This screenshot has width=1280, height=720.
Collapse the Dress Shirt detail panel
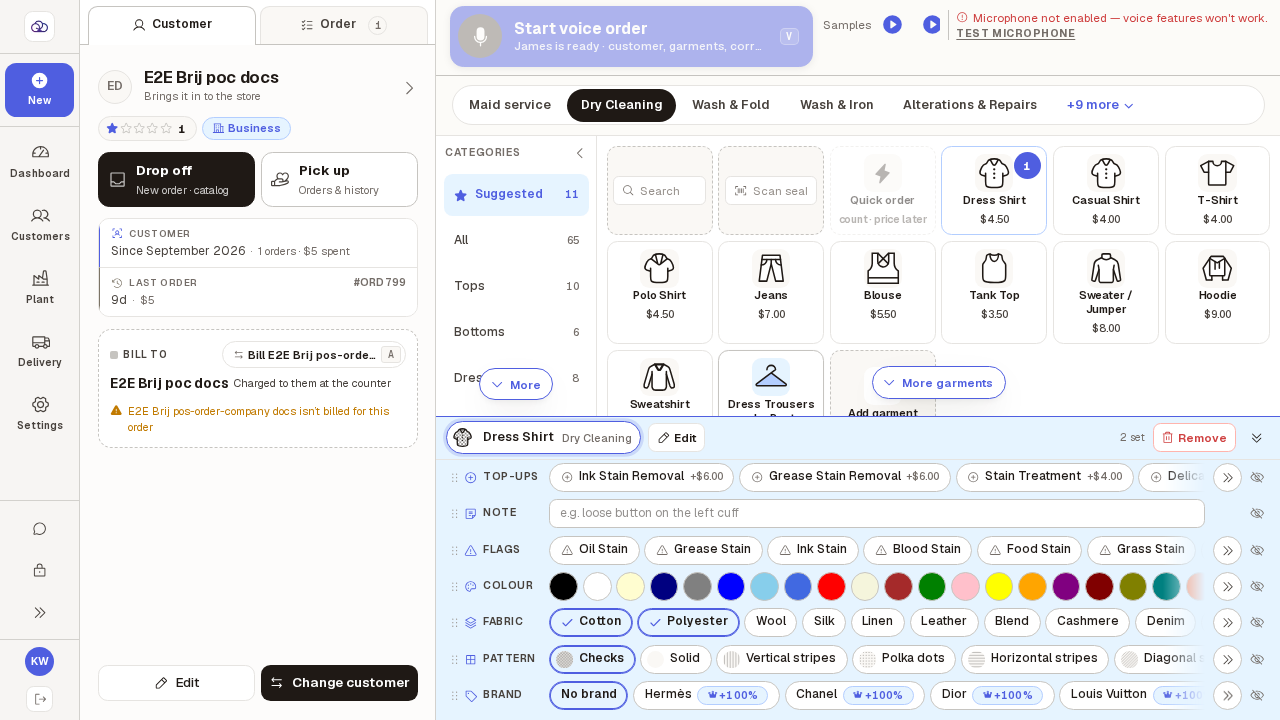1257,438
